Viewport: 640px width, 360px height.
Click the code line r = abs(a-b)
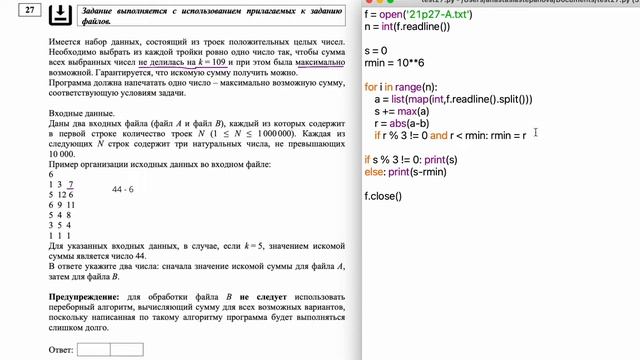coord(402,124)
